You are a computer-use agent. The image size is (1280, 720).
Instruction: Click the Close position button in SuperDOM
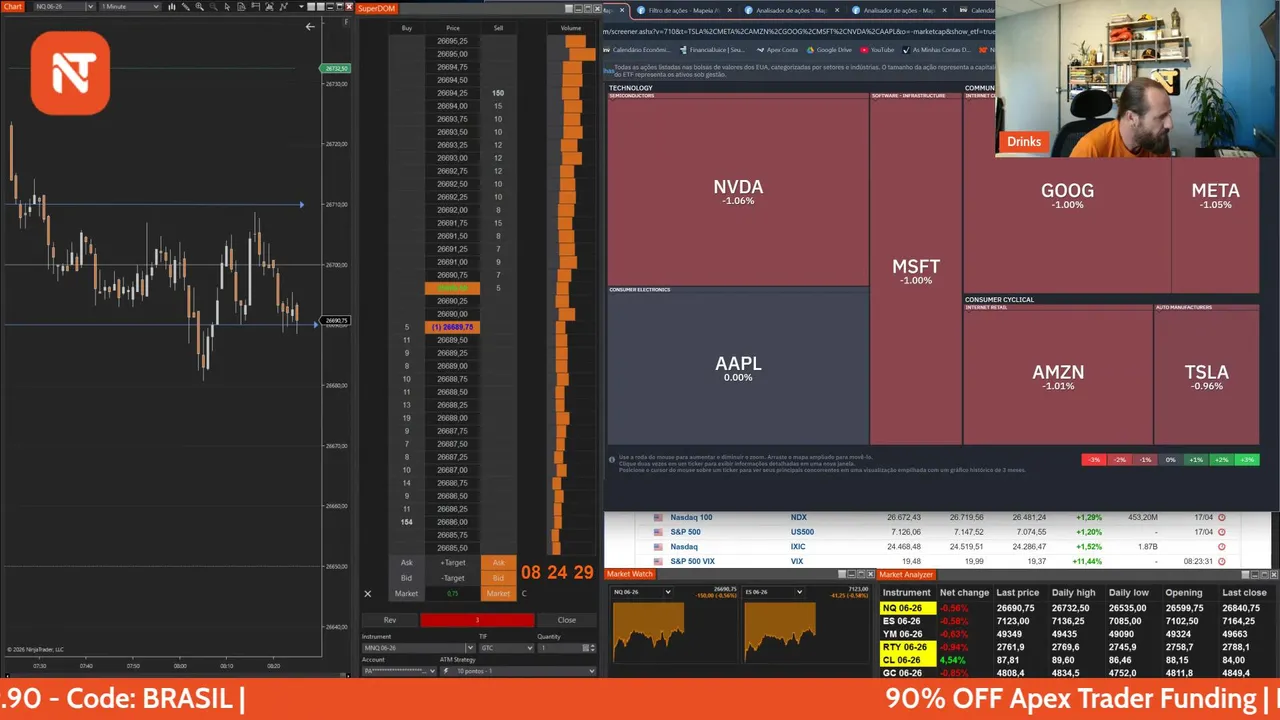click(567, 620)
